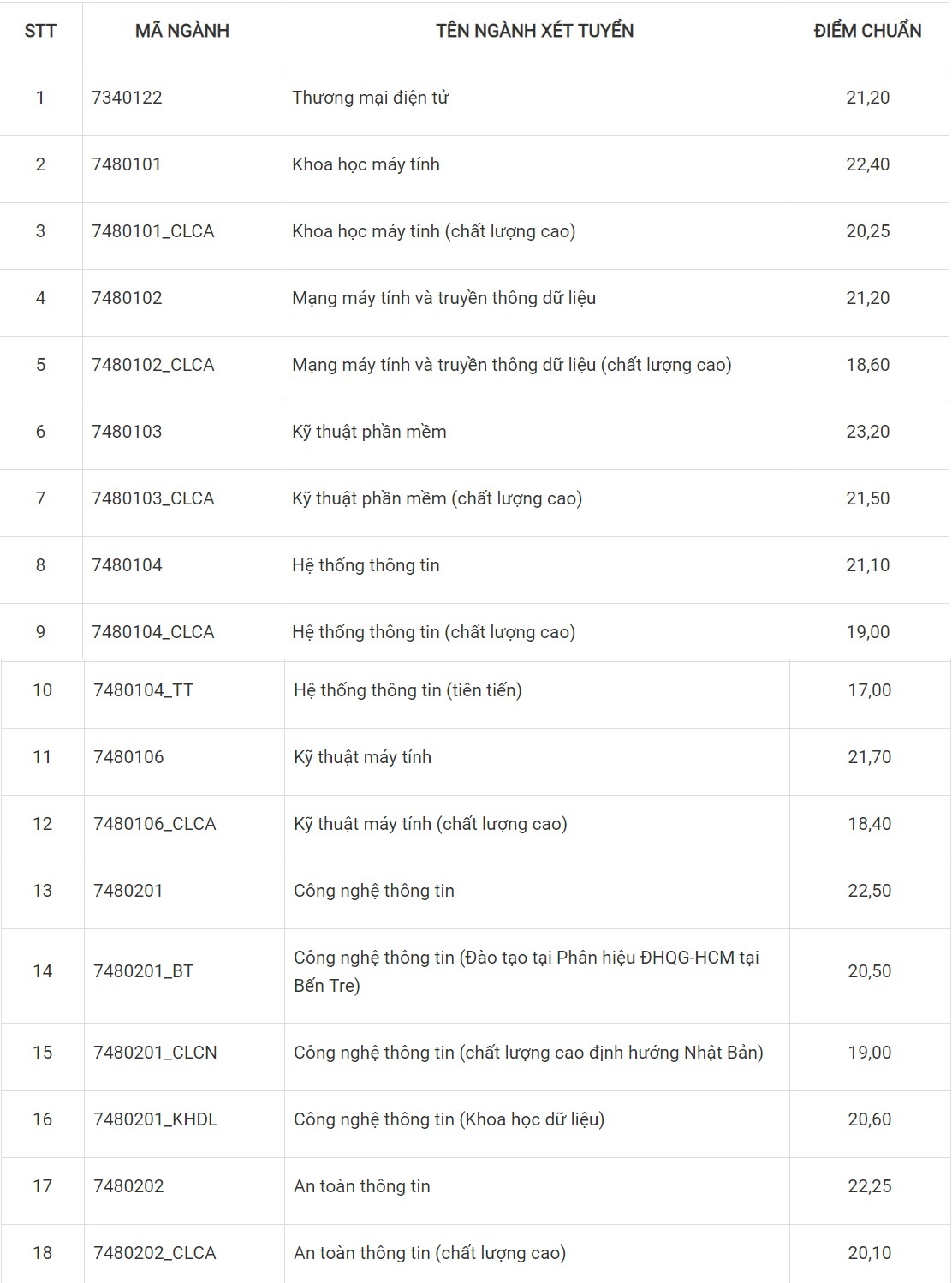952x1283 pixels.
Task: Select An toàn thông tin (chất lượng cao)
Action: pyautogui.click(x=430, y=1253)
